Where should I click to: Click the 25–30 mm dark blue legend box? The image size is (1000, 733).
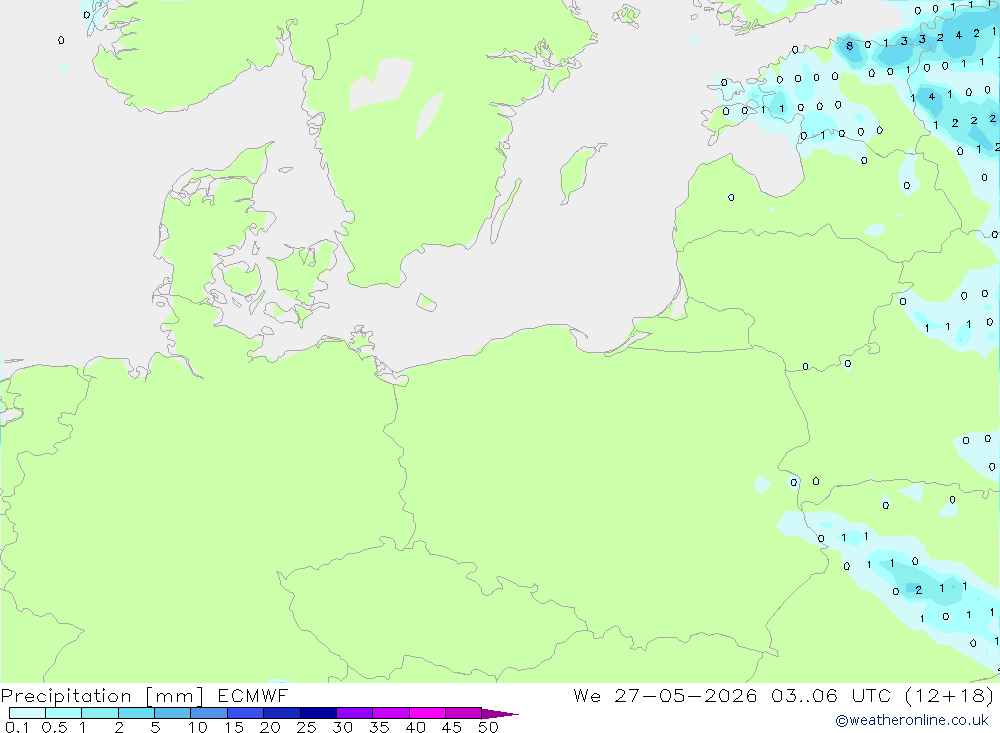[x=318, y=713]
